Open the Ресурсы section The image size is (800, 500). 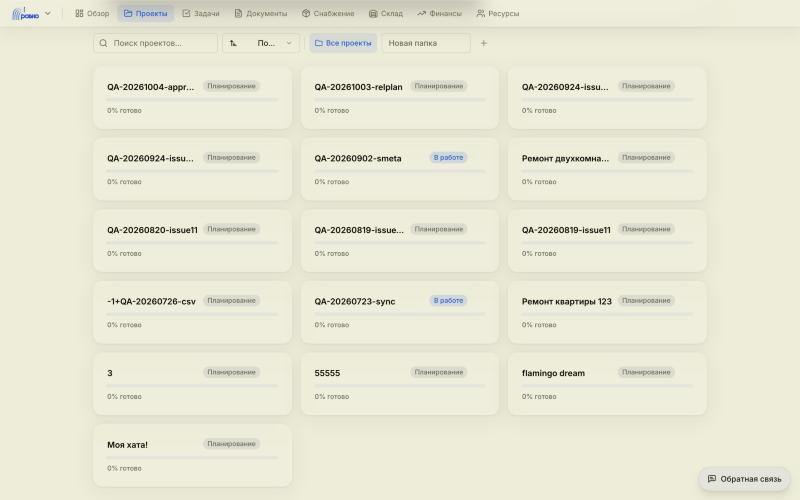click(497, 14)
